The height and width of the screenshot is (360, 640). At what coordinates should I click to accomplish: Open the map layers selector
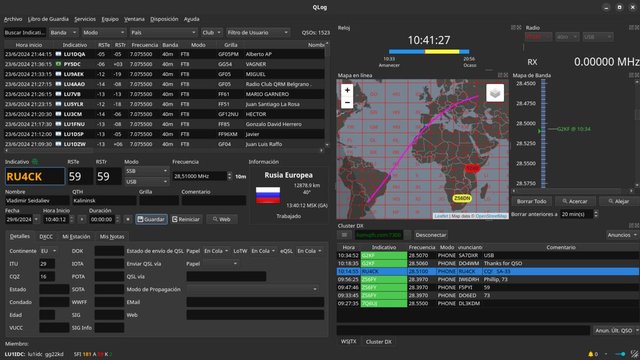click(x=495, y=93)
